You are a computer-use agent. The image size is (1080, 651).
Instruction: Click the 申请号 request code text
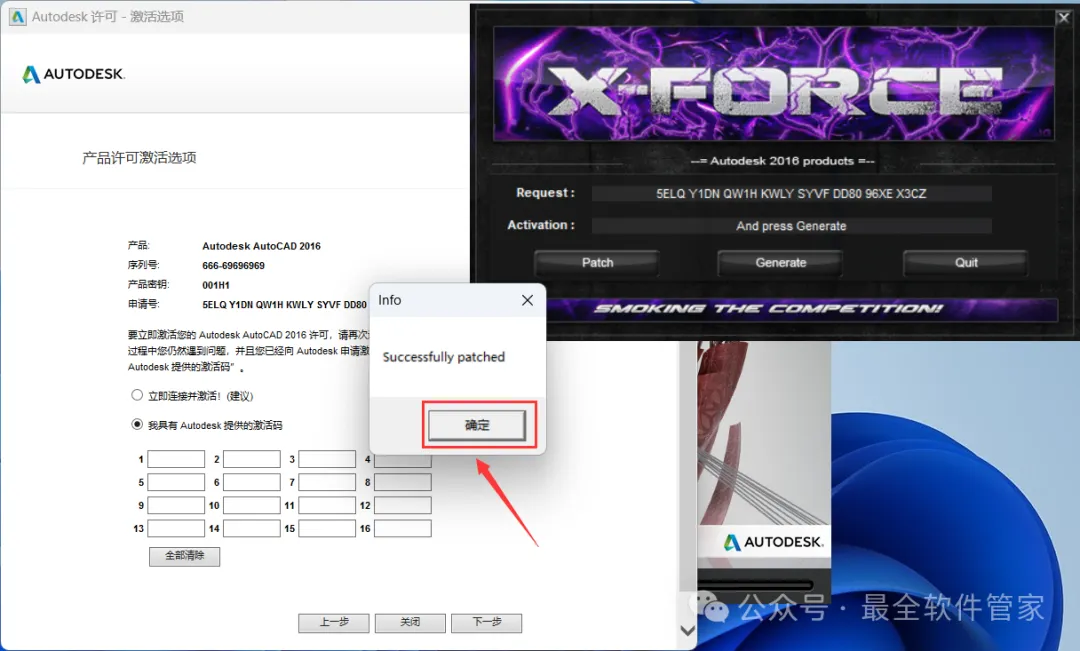click(284, 304)
